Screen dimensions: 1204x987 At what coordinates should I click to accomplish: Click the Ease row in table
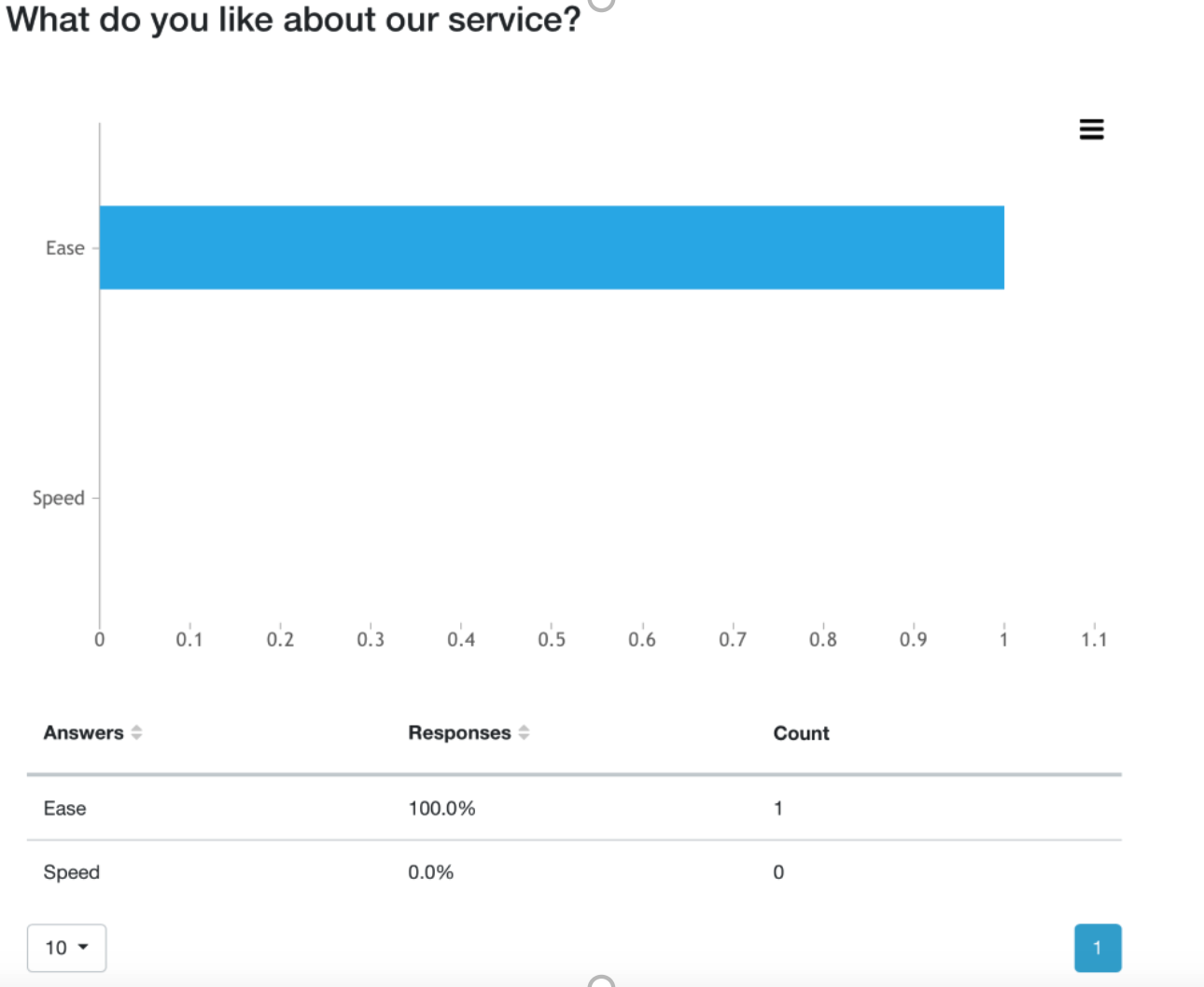(x=574, y=808)
